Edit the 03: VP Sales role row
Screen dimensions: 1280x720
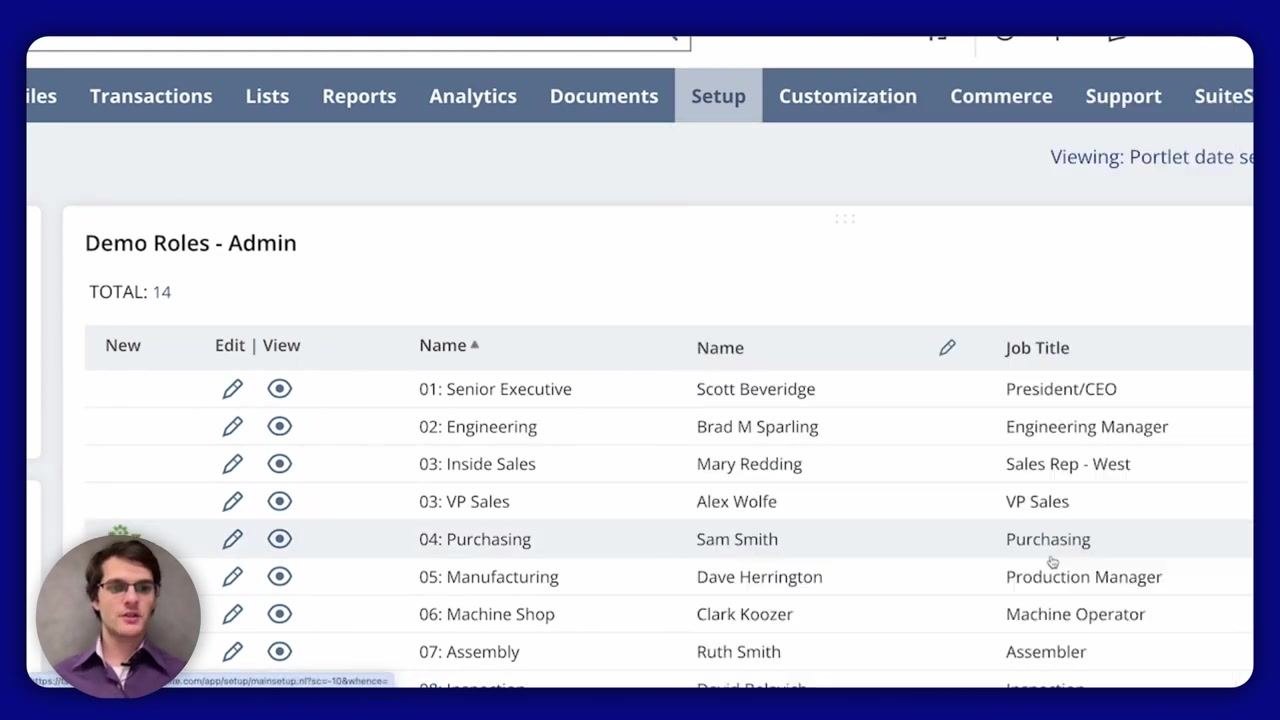tap(232, 502)
